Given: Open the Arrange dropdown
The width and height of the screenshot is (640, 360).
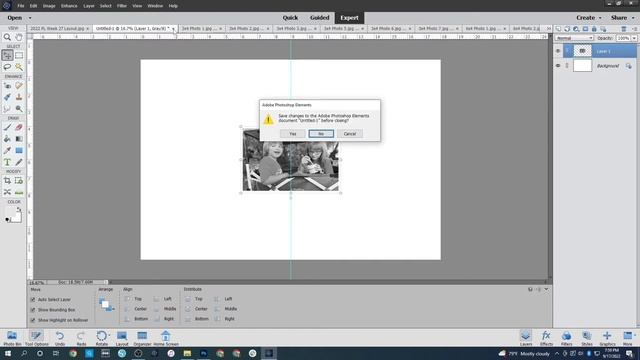Looking at the screenshot, I should click(x=107, y=304).
